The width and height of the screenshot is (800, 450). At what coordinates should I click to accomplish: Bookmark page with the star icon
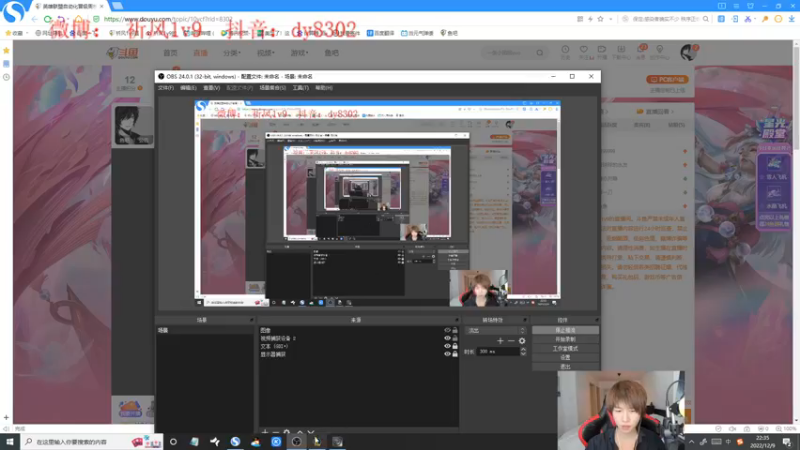601,19
